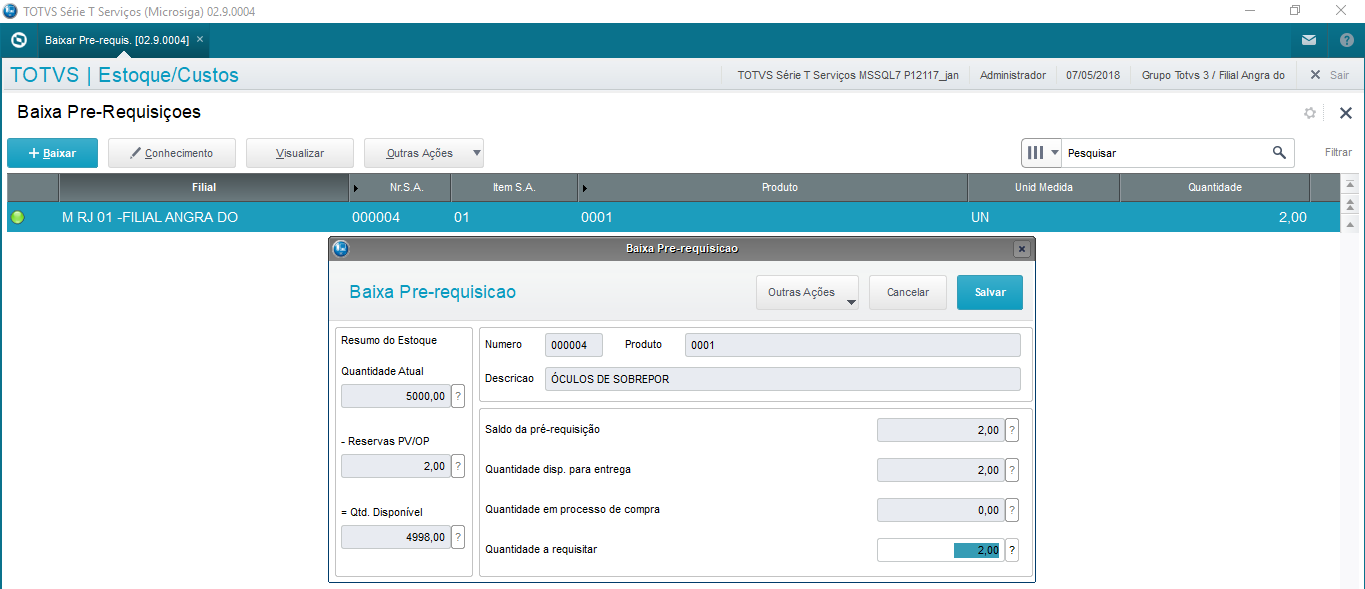Click the Descricao field ÓCULOS DE SOBREPOR
Viewport: 1365px width, 589px height.
(782, 379)
